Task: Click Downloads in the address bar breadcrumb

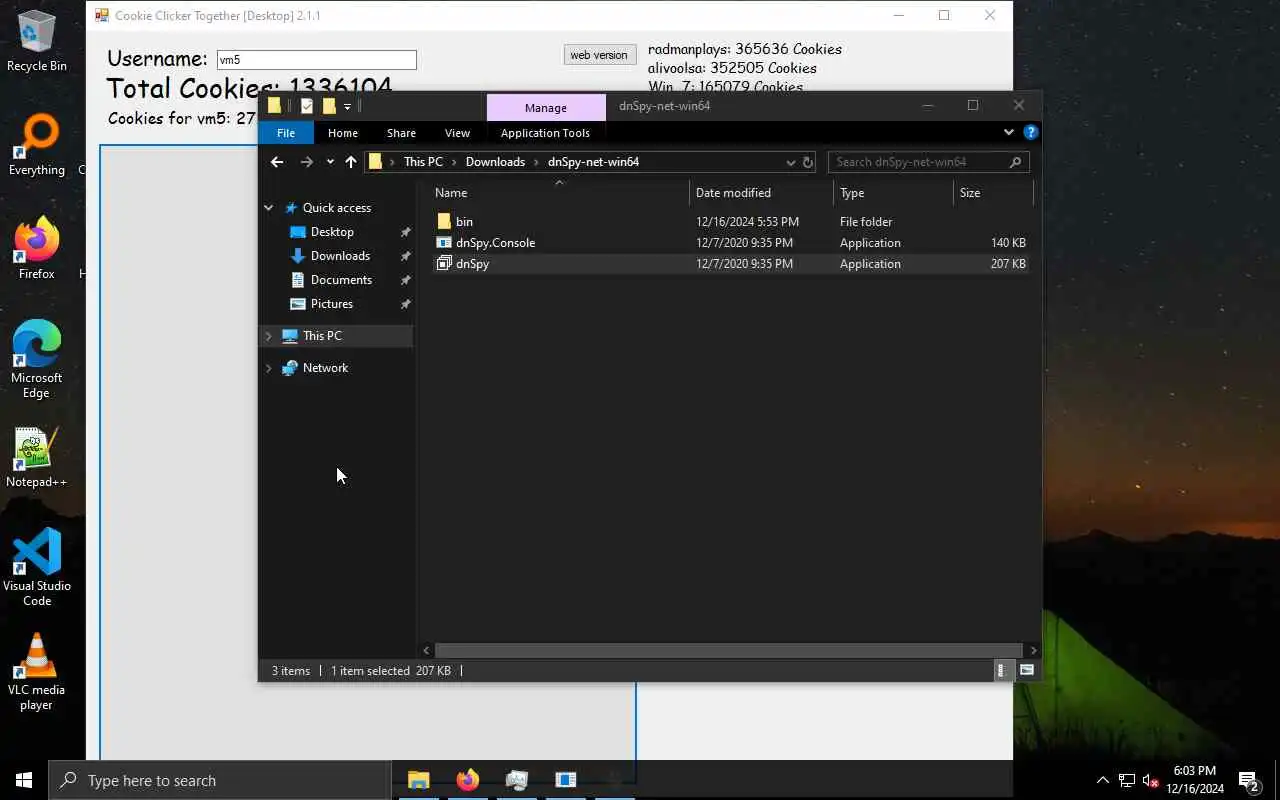Action: coord(495,162)
